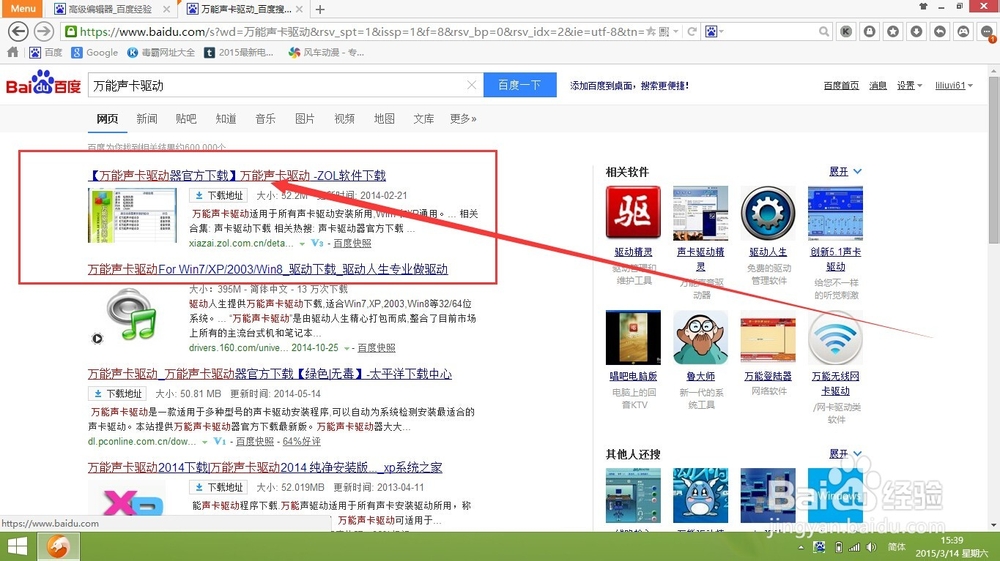Open the 百度 bookmark

pyautogui.click(x=46, y=52)
